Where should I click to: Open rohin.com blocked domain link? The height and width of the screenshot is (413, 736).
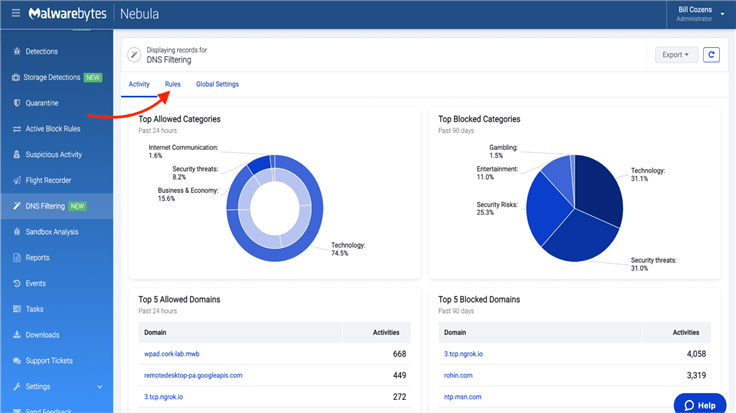458,375
